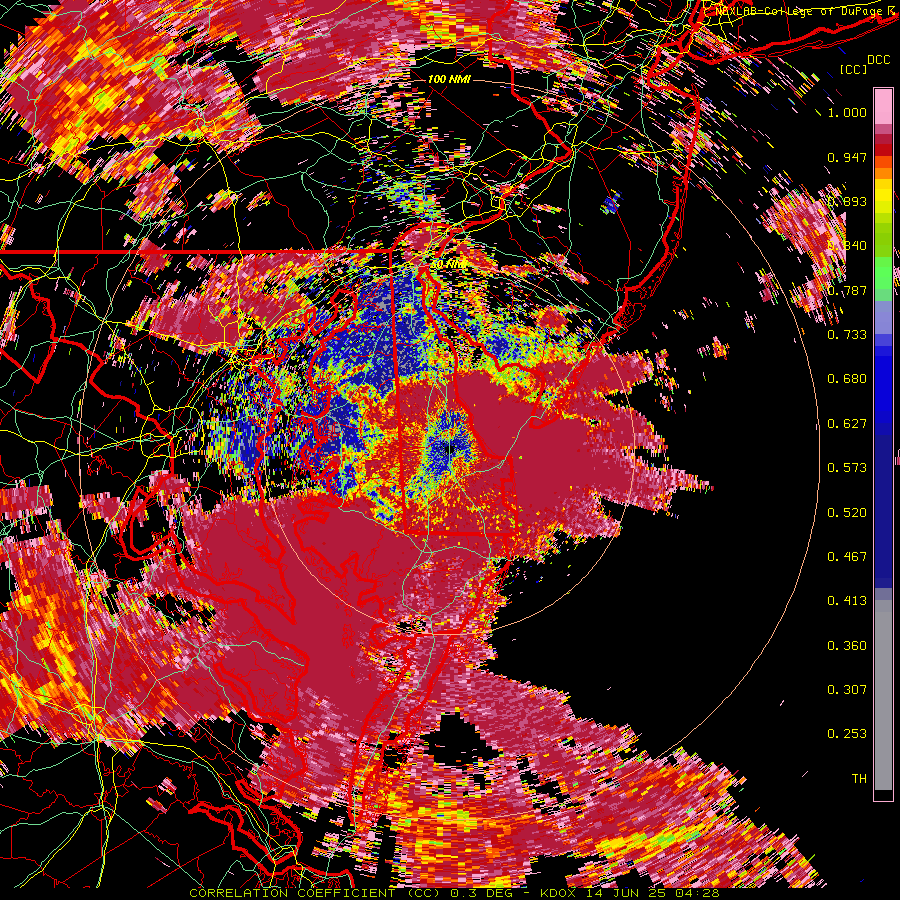Click the 0.253 color scale label
This screenshot has height=900, width=900.
tap(847, 734)
